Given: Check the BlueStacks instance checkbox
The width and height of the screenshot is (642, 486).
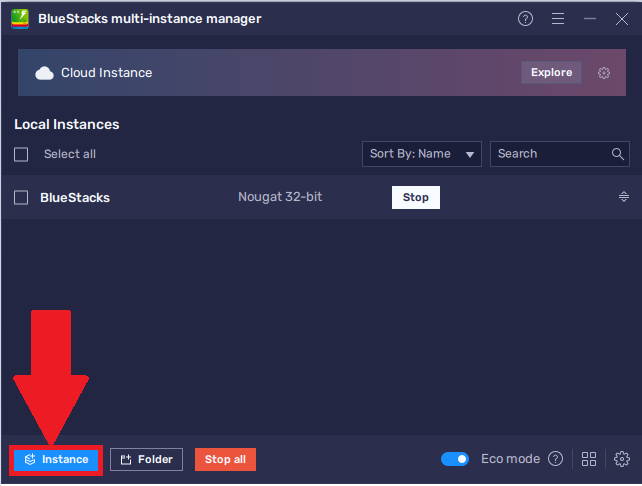Looking at the screenshot, I should (x=21, y=198).
